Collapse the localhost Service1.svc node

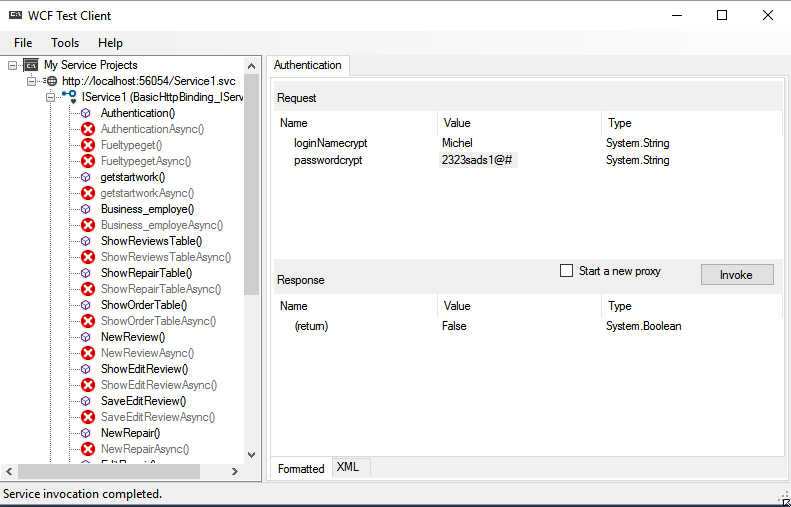(31, 81)
